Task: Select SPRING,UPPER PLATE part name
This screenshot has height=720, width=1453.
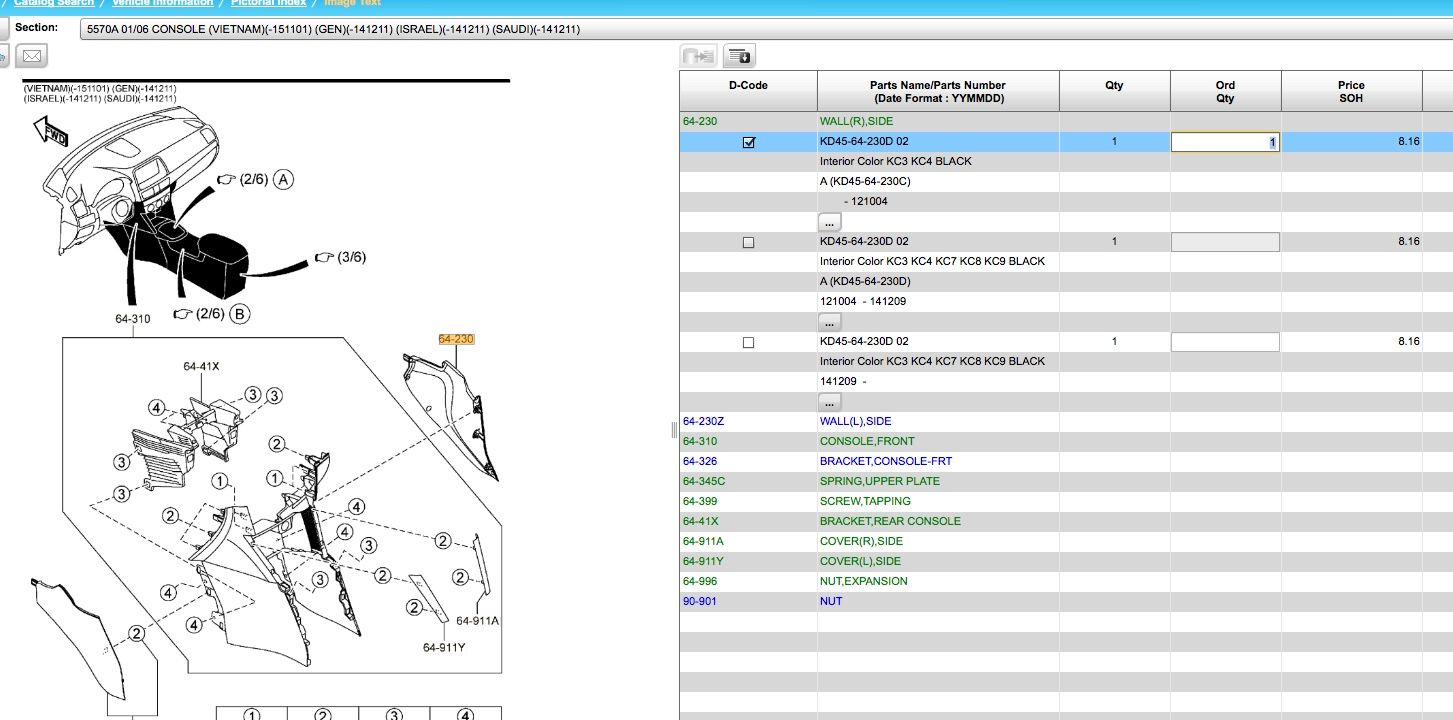Action: pos(880,481)
